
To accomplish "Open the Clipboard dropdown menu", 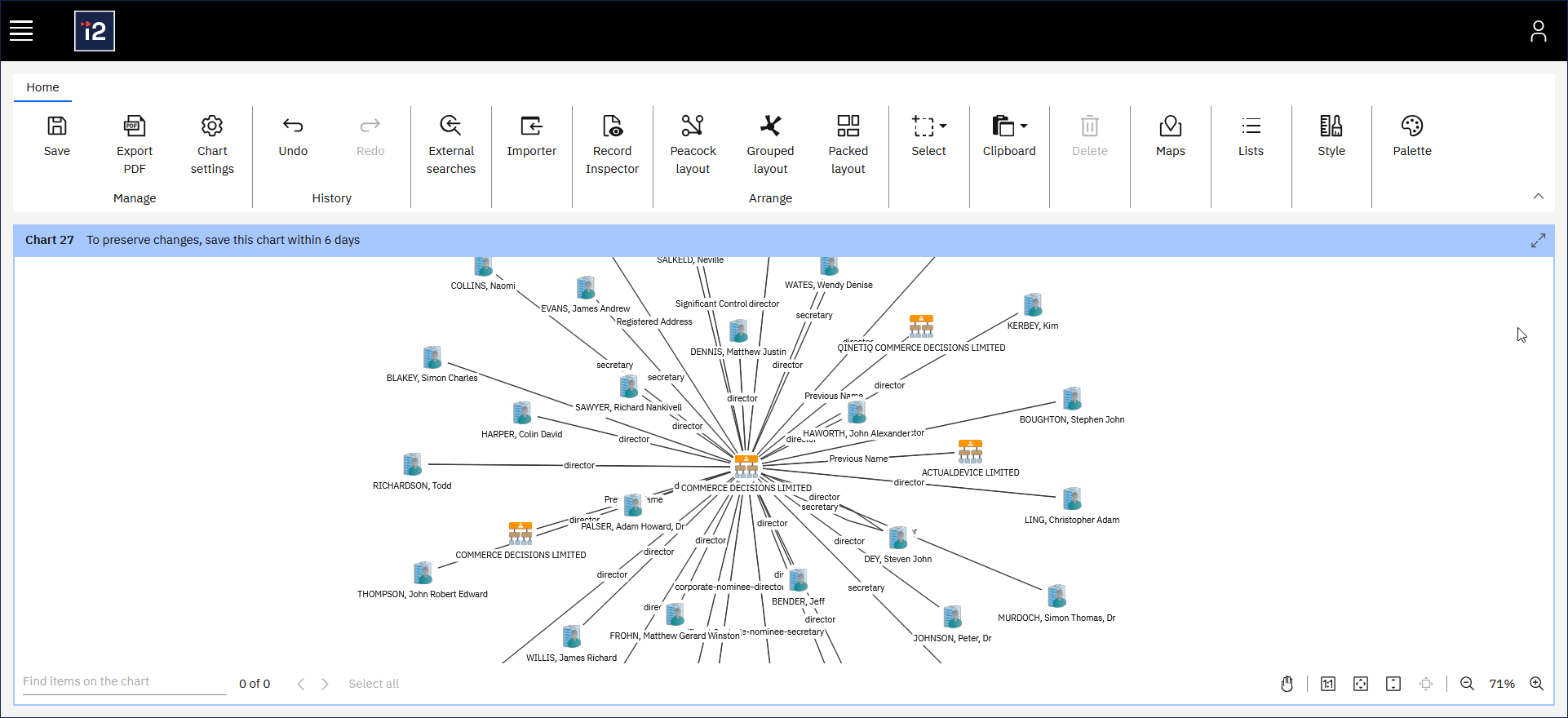I will [1009, 136].
